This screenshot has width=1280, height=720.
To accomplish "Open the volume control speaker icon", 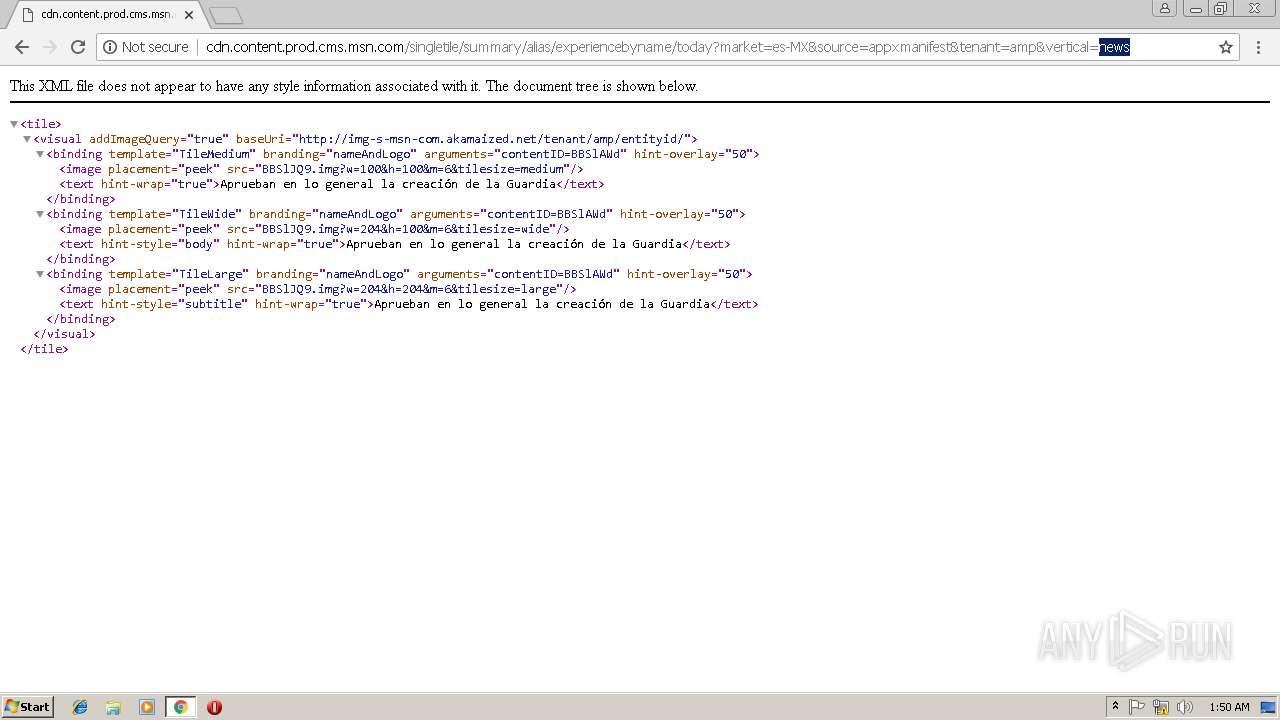I will 1185,707.
